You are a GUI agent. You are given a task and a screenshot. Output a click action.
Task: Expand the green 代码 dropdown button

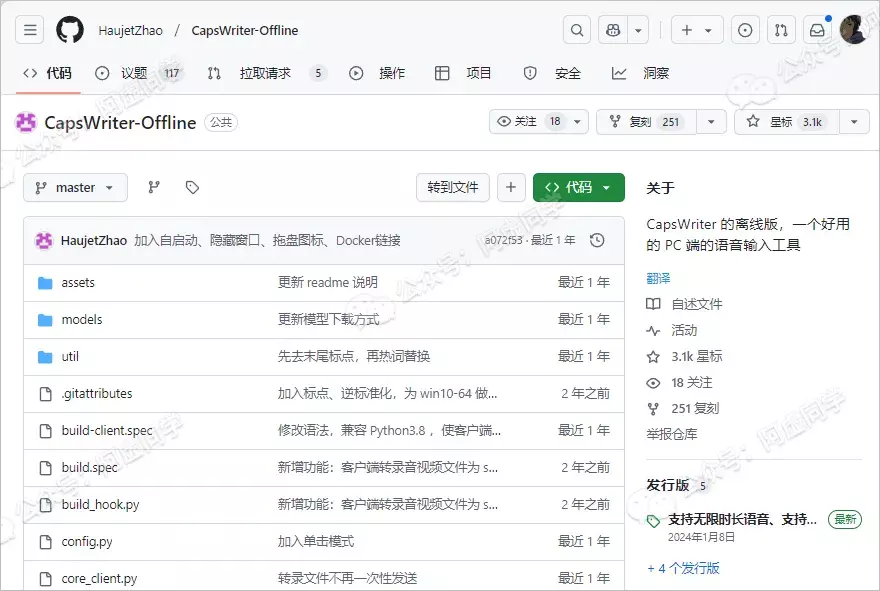[x=578, y=187]
